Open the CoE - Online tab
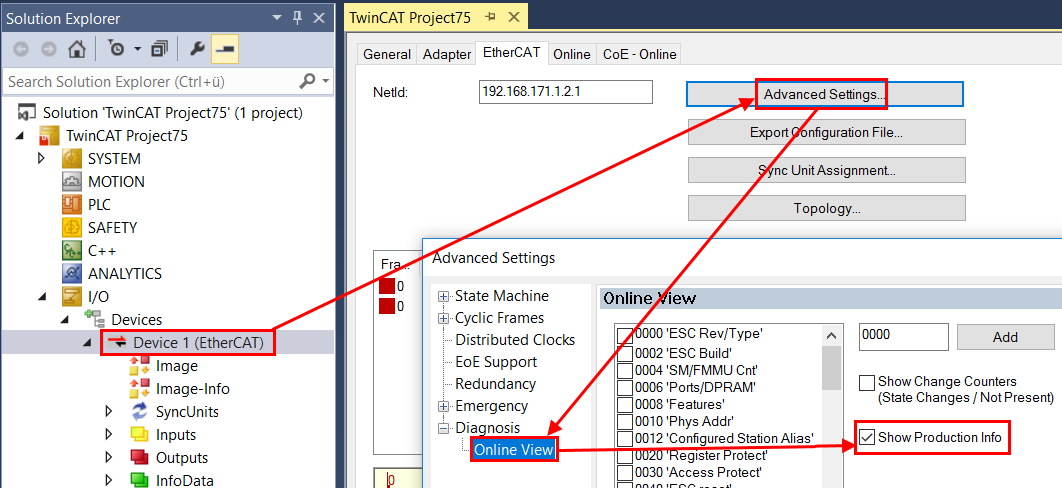1062x488 pixels. click(x=639, y=55)
